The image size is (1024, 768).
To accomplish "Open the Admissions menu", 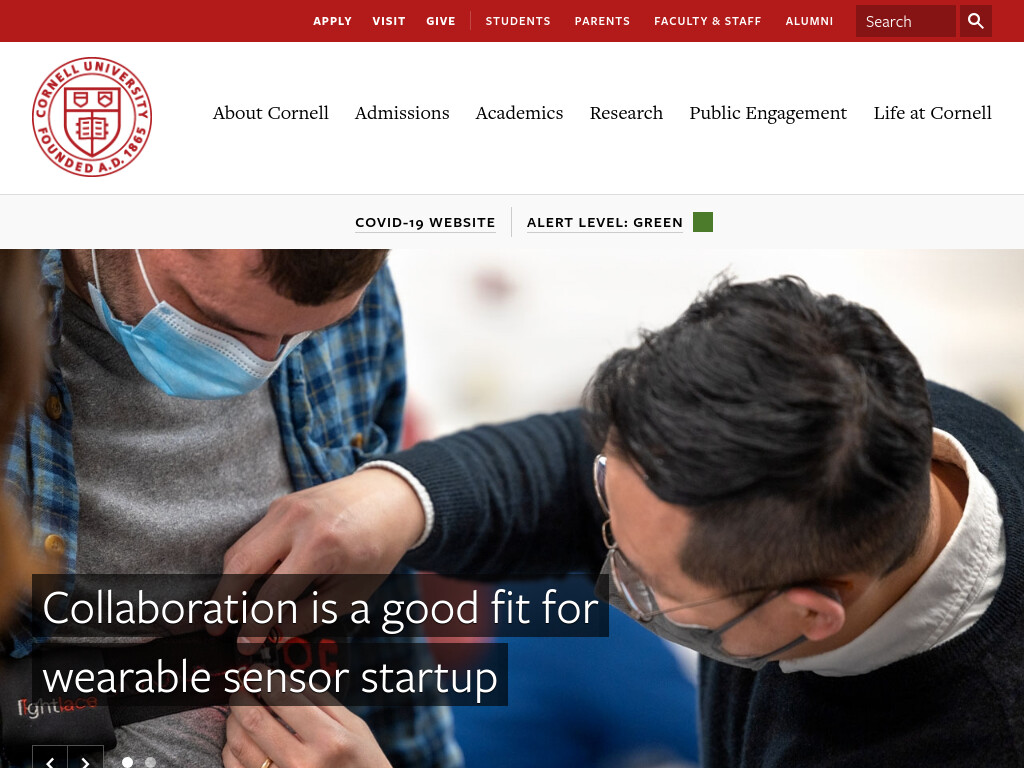I will click(402, 113).
